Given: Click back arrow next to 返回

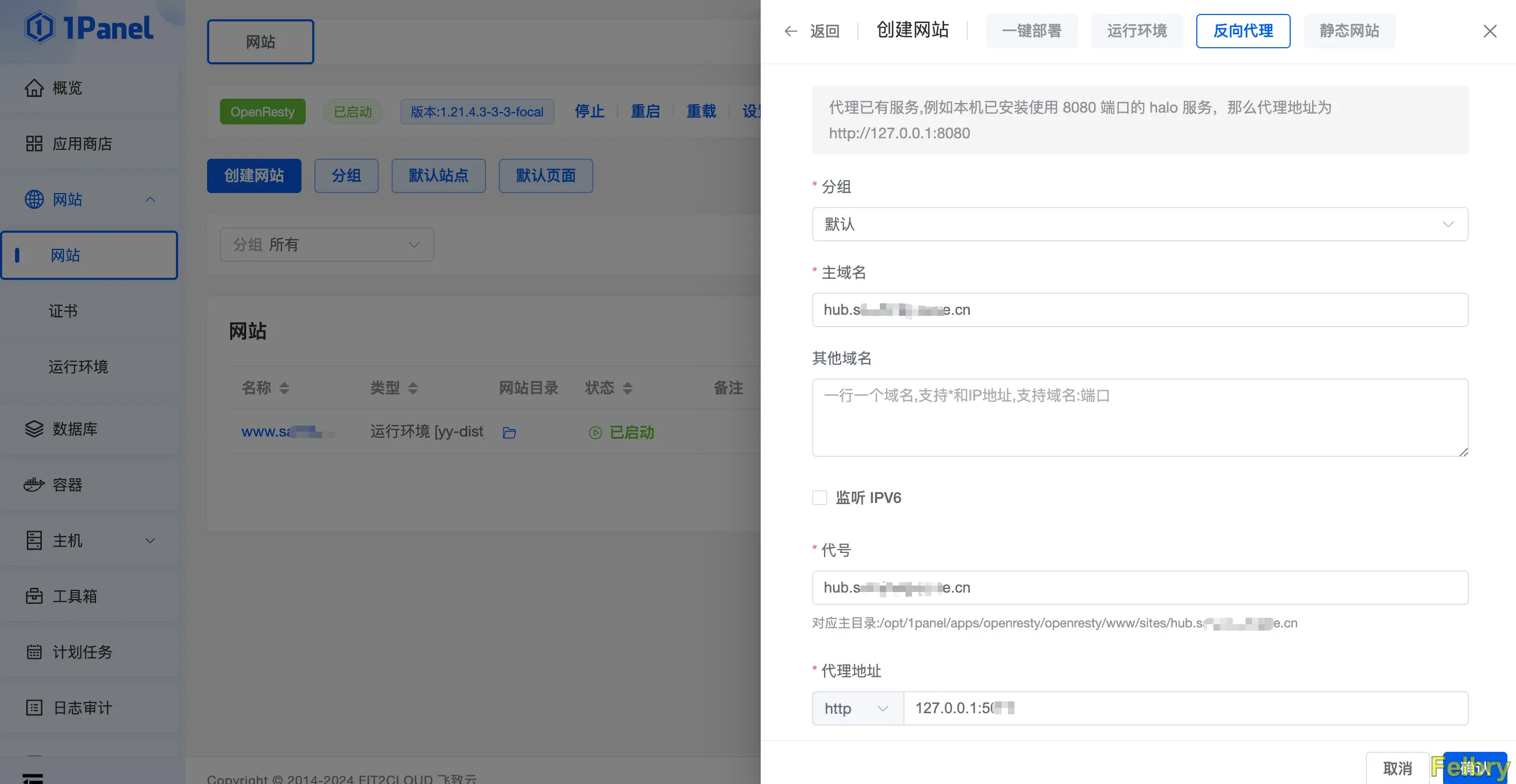Looking at the screenshot, I should point(790,31).
